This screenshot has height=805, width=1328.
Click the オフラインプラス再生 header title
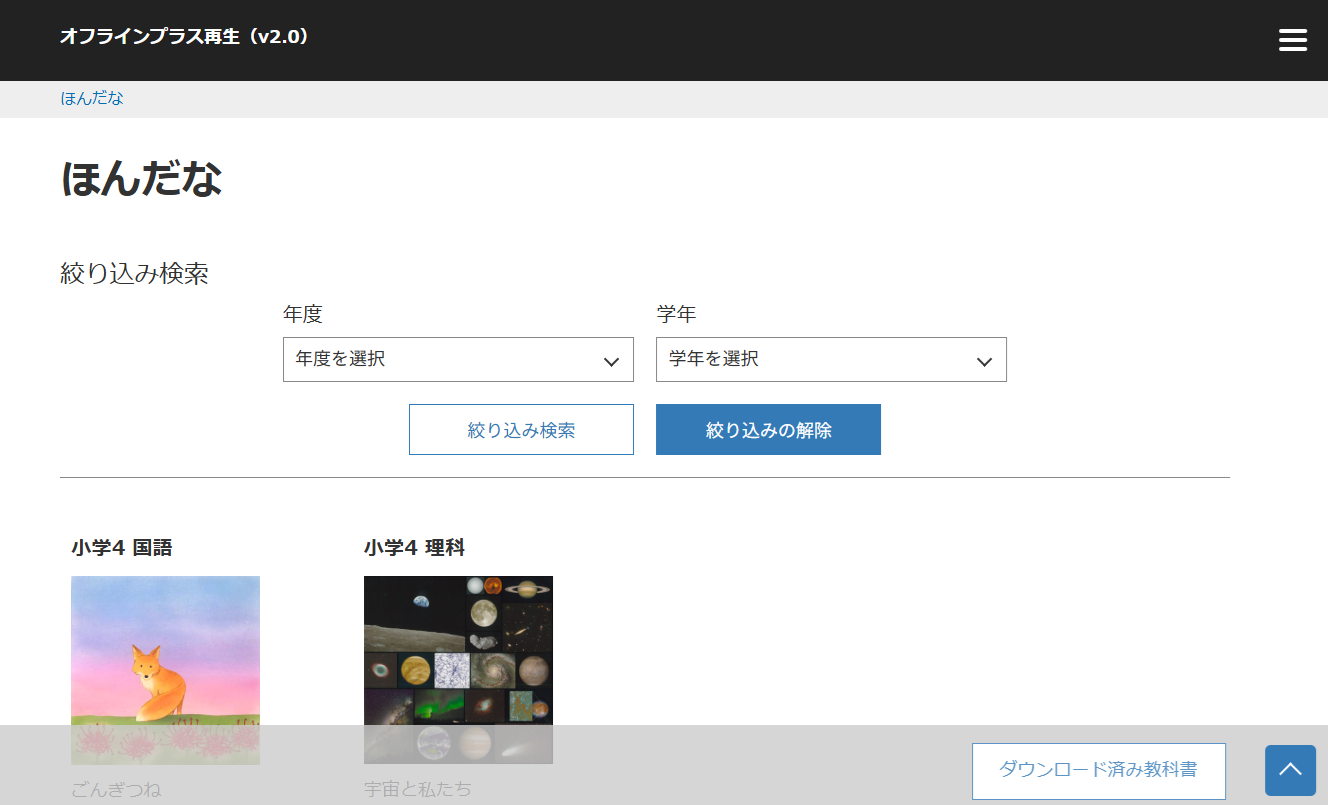tap(184, 37)
